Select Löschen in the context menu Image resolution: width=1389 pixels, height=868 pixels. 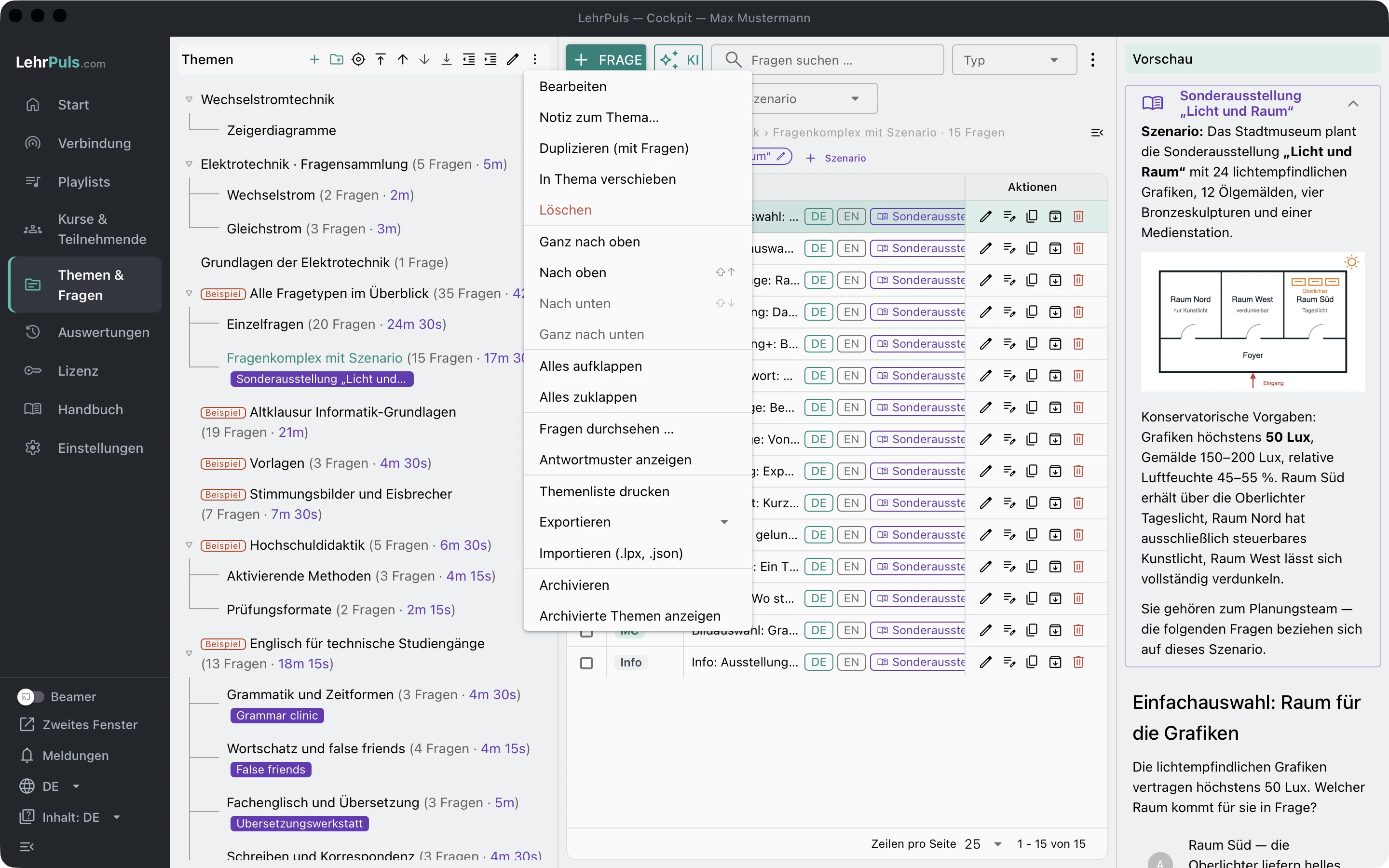click(x=638, y=210)
